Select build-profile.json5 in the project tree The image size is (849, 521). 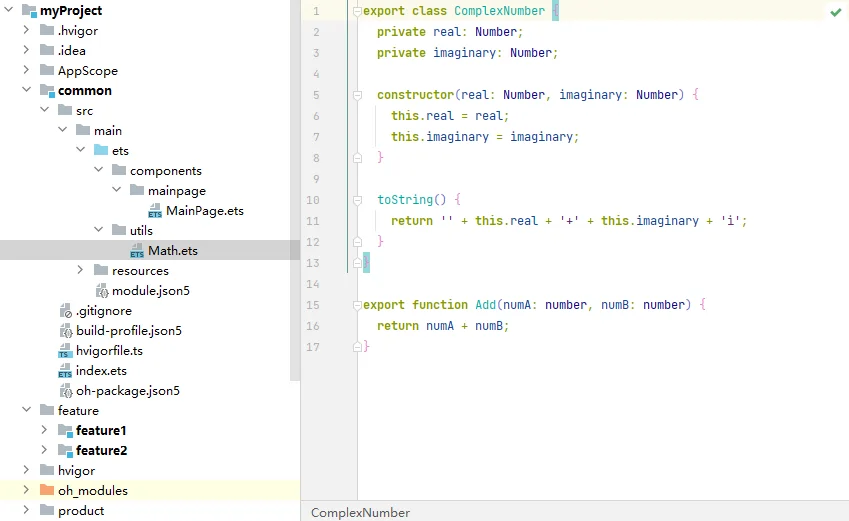point(129,330)
